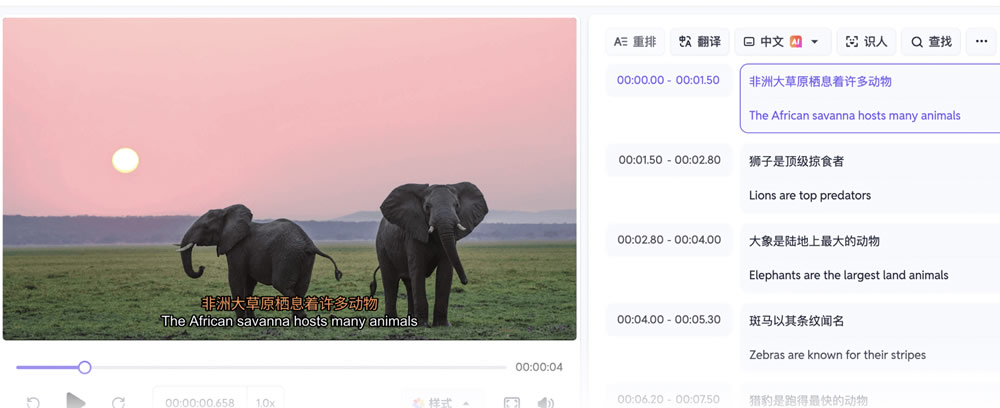Viewport: 1000px width, 408px height.
Task: Click the play button below the video
Action: coord(76,402)
